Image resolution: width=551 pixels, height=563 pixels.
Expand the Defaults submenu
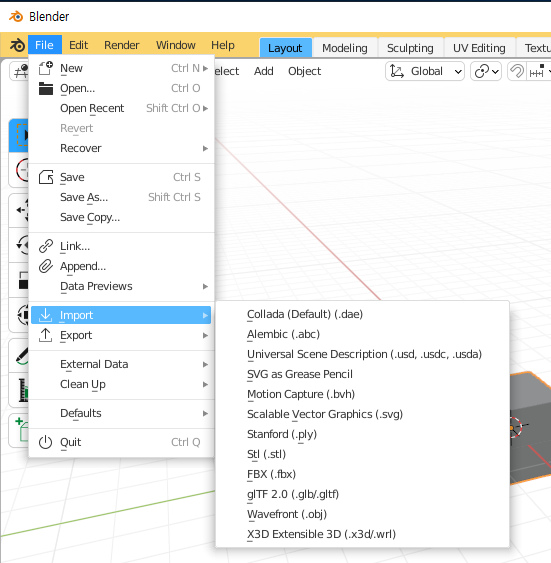205,413
